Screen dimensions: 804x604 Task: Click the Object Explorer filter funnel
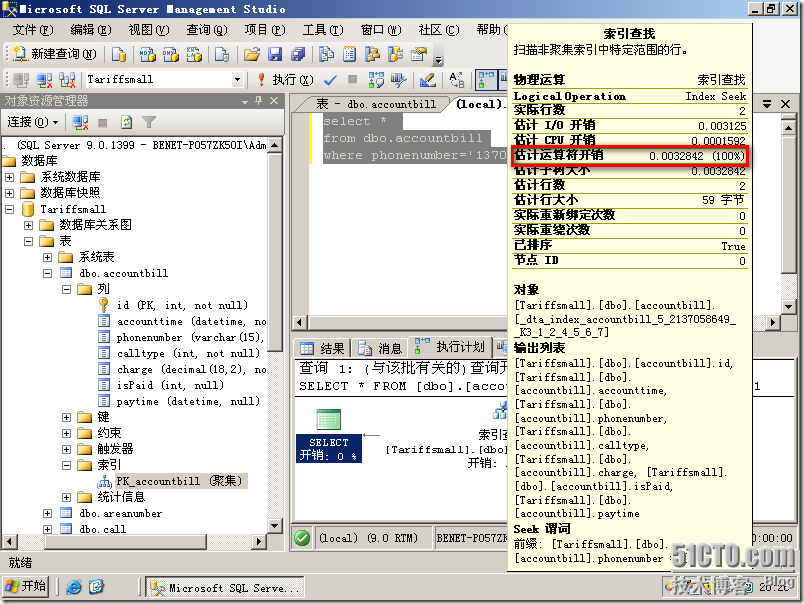(149, 122)
